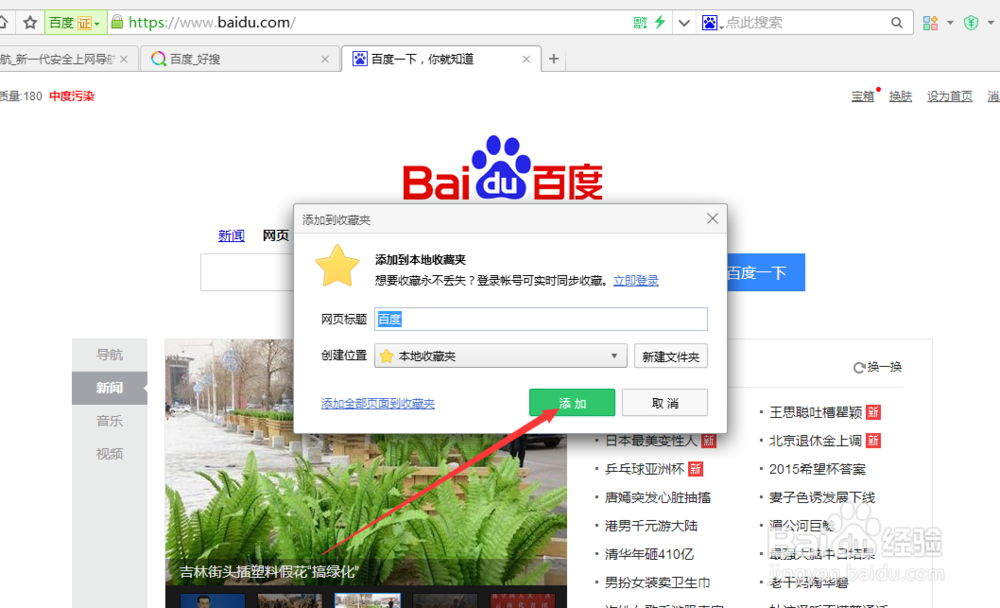Click the lightning speed mode icon
1000x608 pixels.
tap(660, 22)
